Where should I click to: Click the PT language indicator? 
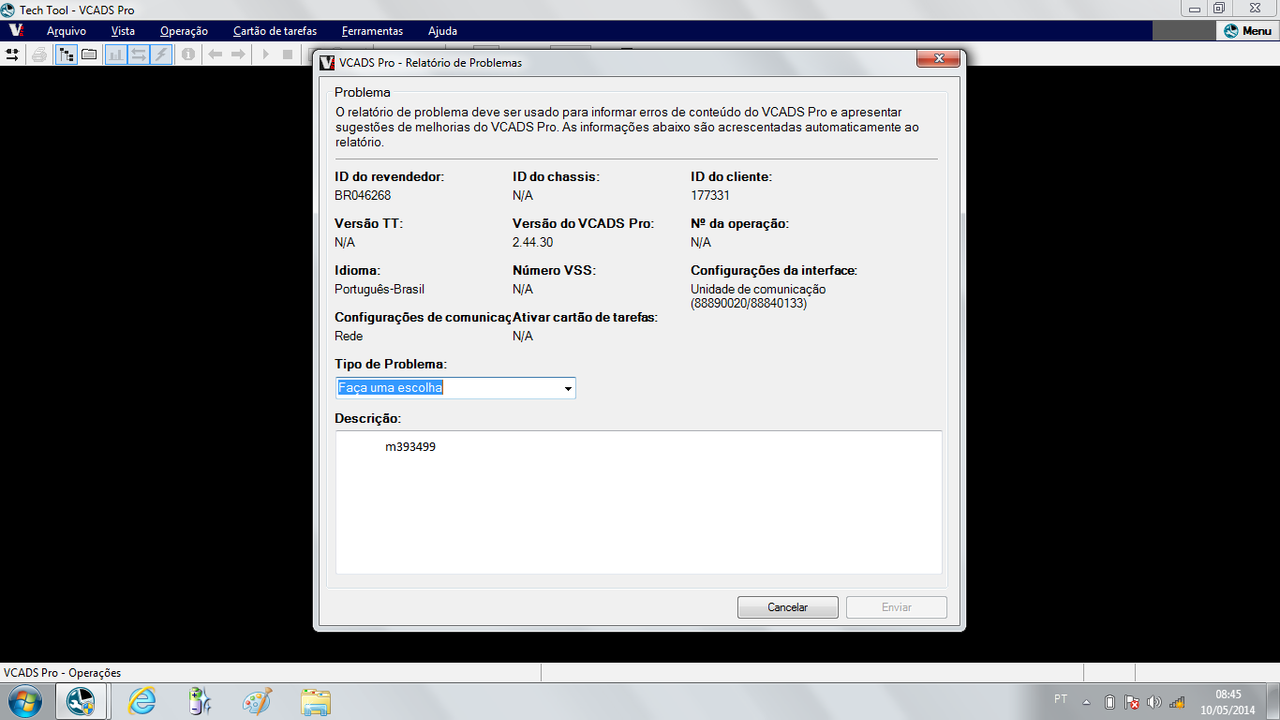point(1060,697)
